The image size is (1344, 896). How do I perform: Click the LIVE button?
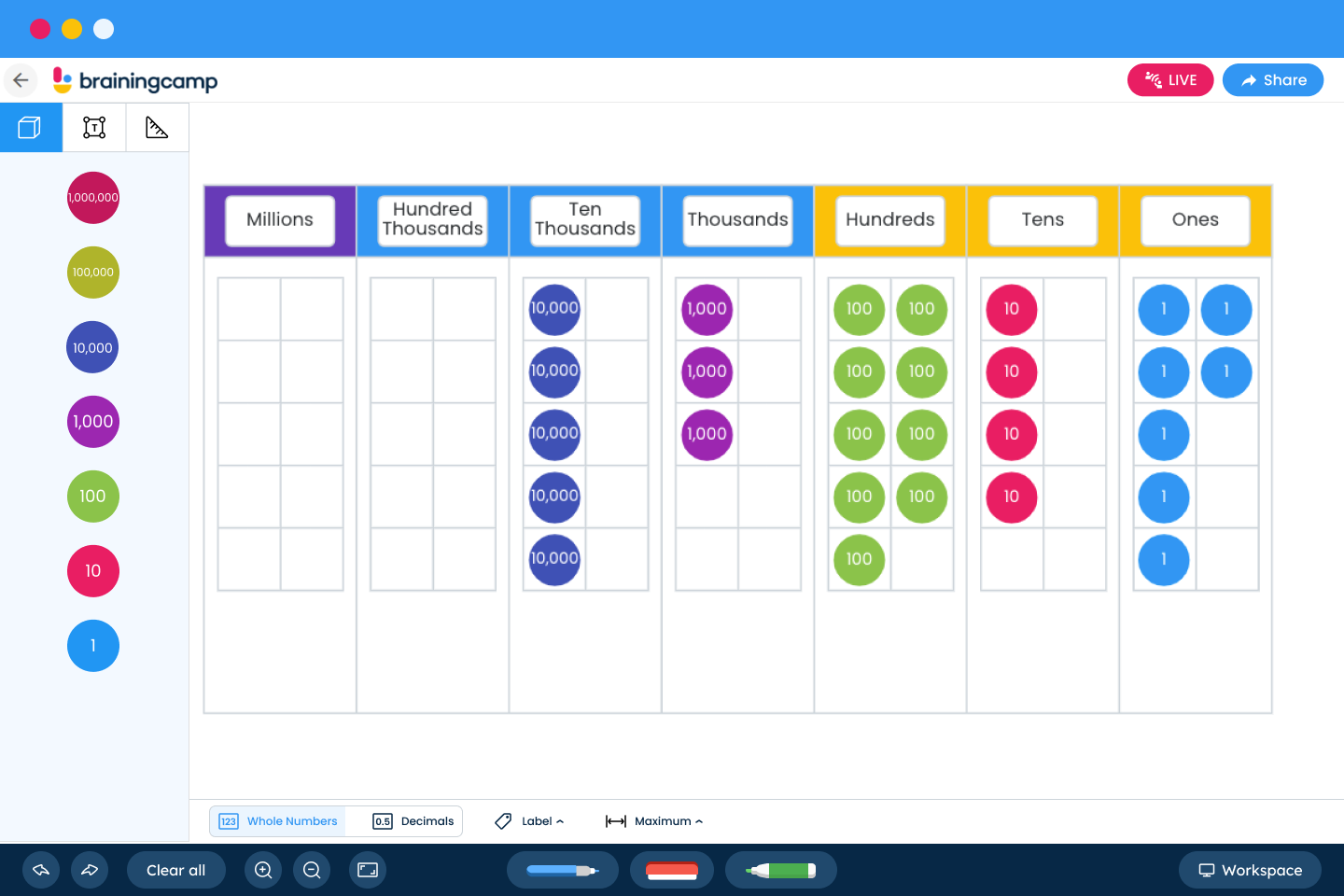coord(1170,79)
